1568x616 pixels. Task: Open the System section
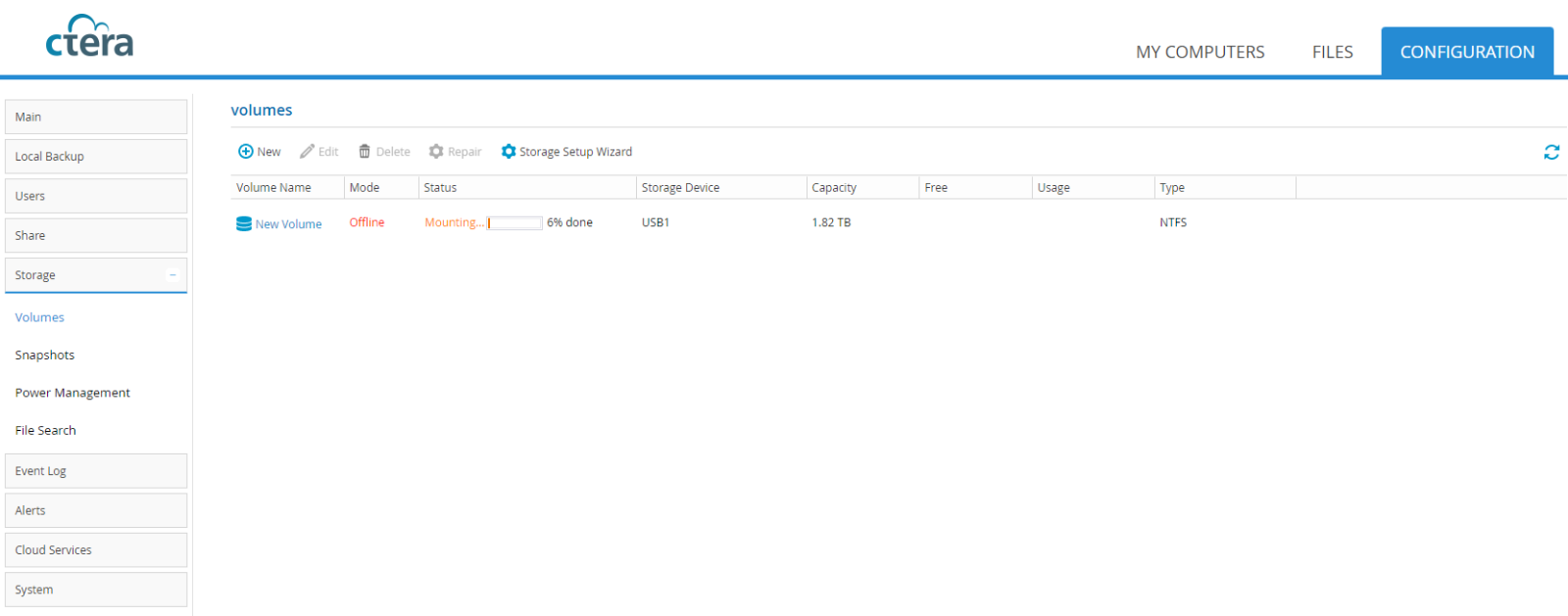click(96, 590)
